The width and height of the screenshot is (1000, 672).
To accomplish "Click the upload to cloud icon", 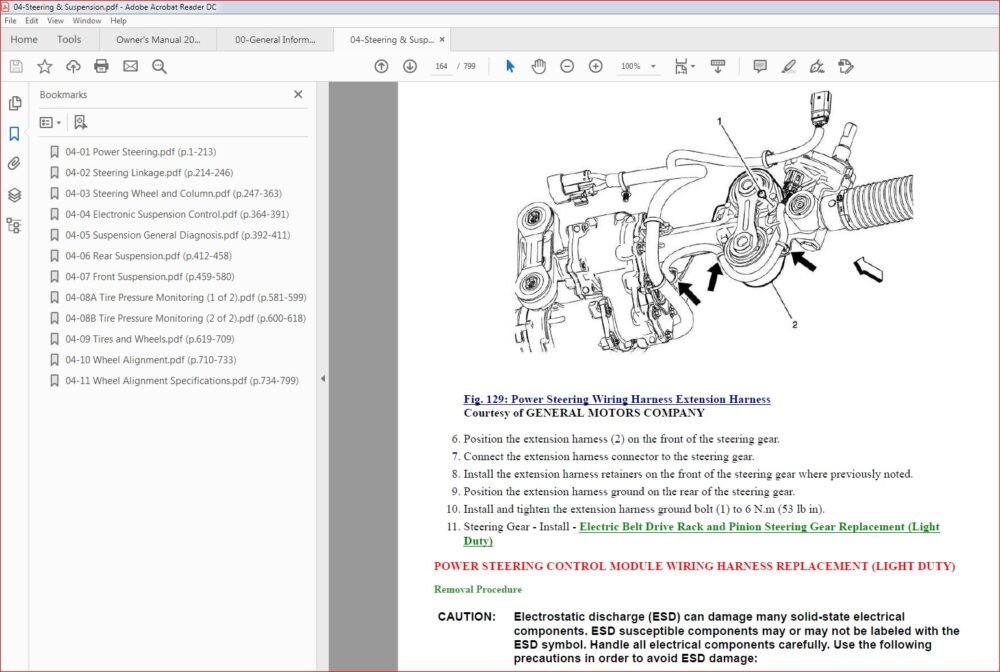I will [x=73, y=66].
